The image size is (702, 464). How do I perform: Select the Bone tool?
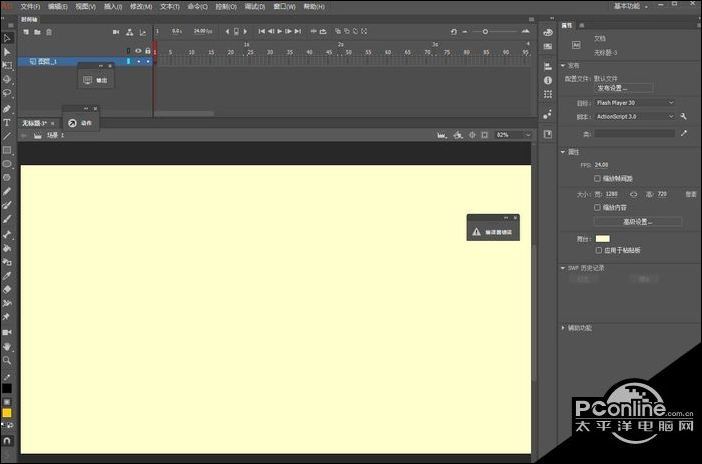pos(7,234)
